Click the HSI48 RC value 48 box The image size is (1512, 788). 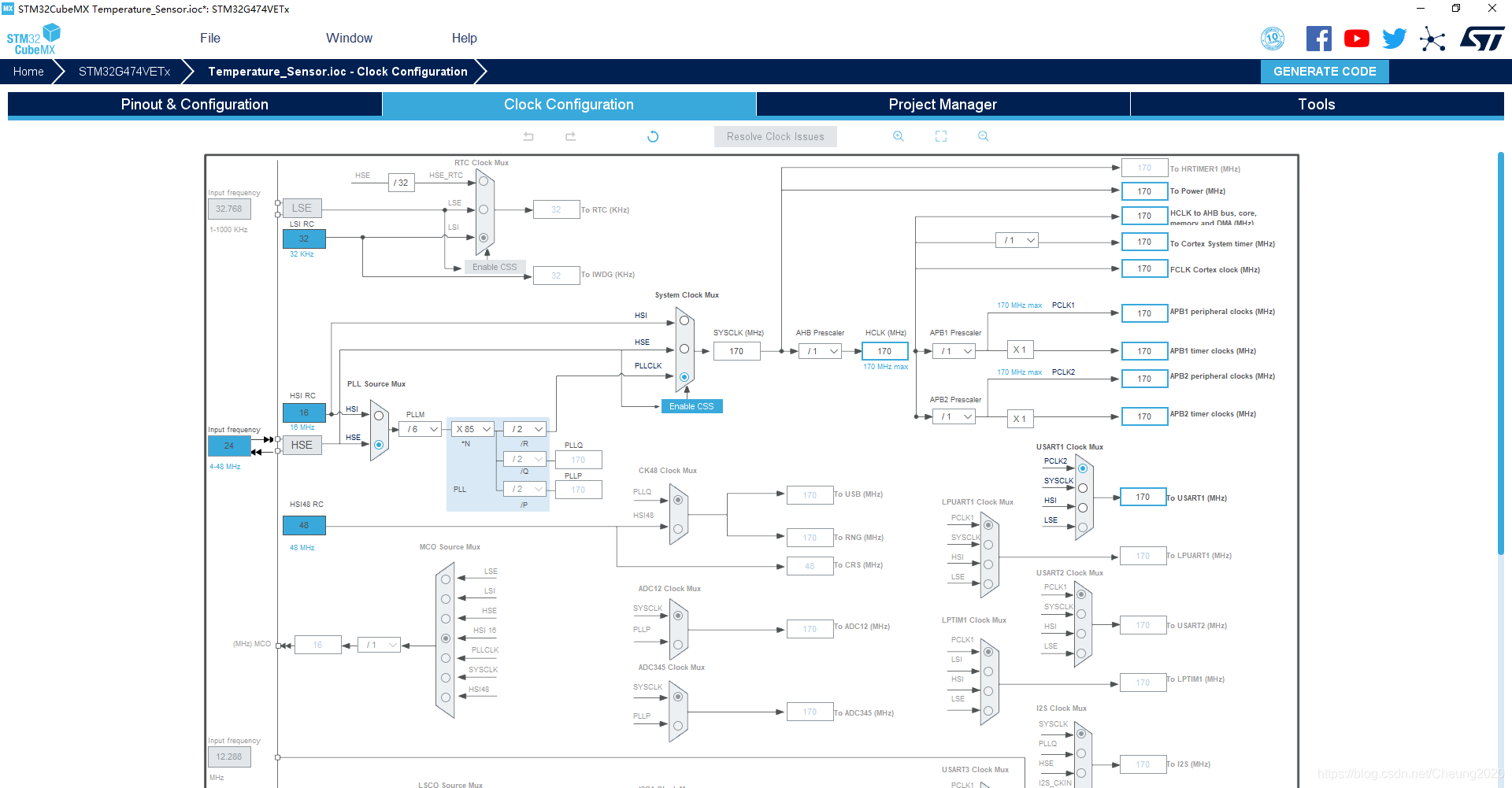pos(304,525)
